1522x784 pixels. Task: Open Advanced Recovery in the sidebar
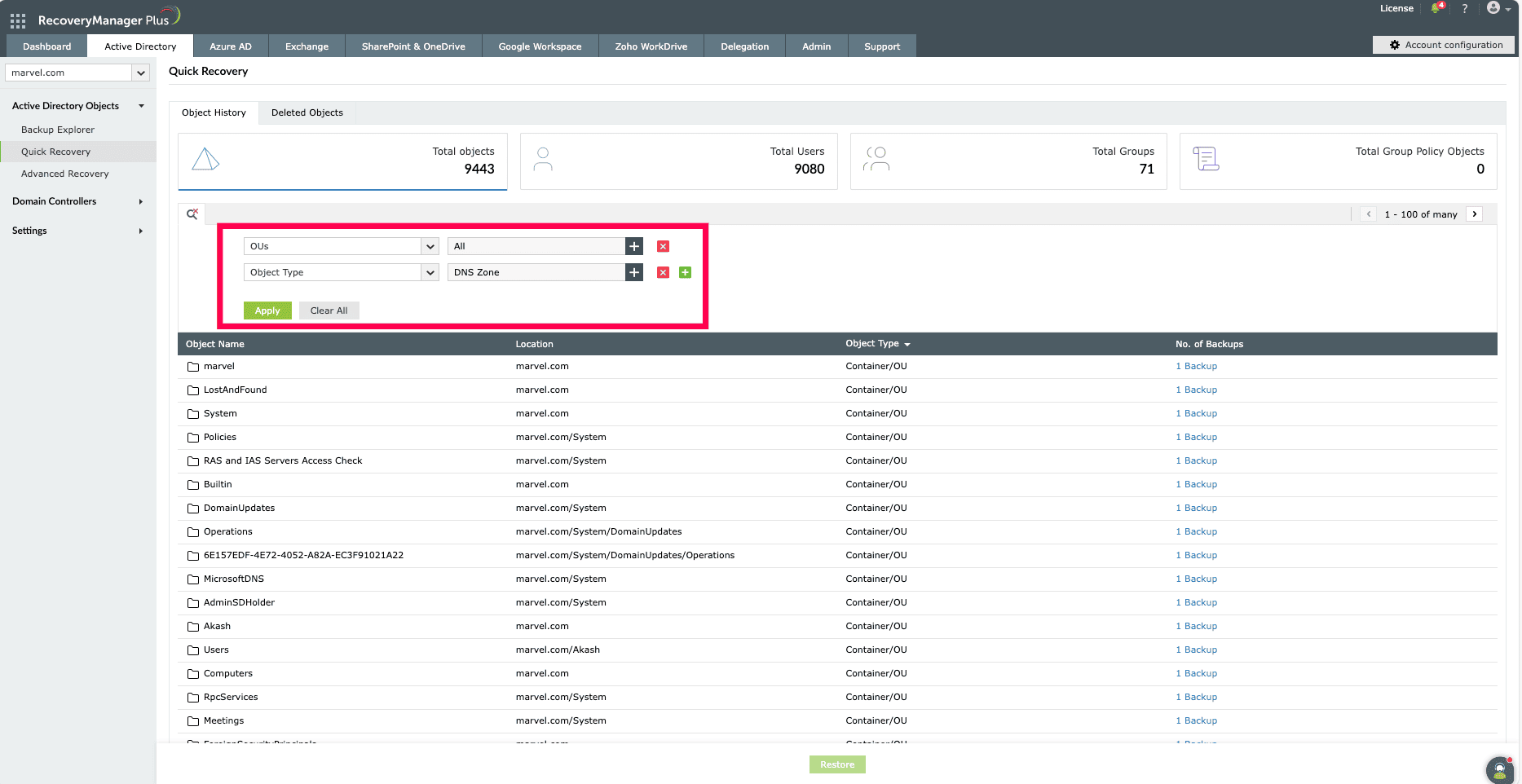point(65,174)
